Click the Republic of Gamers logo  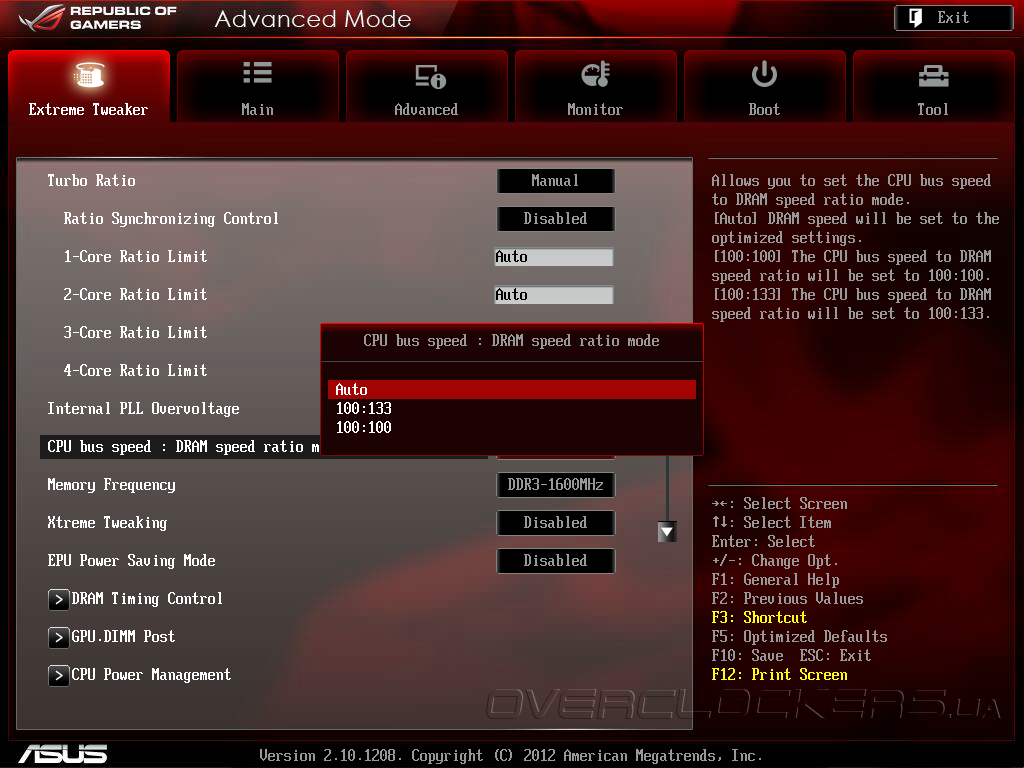click(98, 18)
